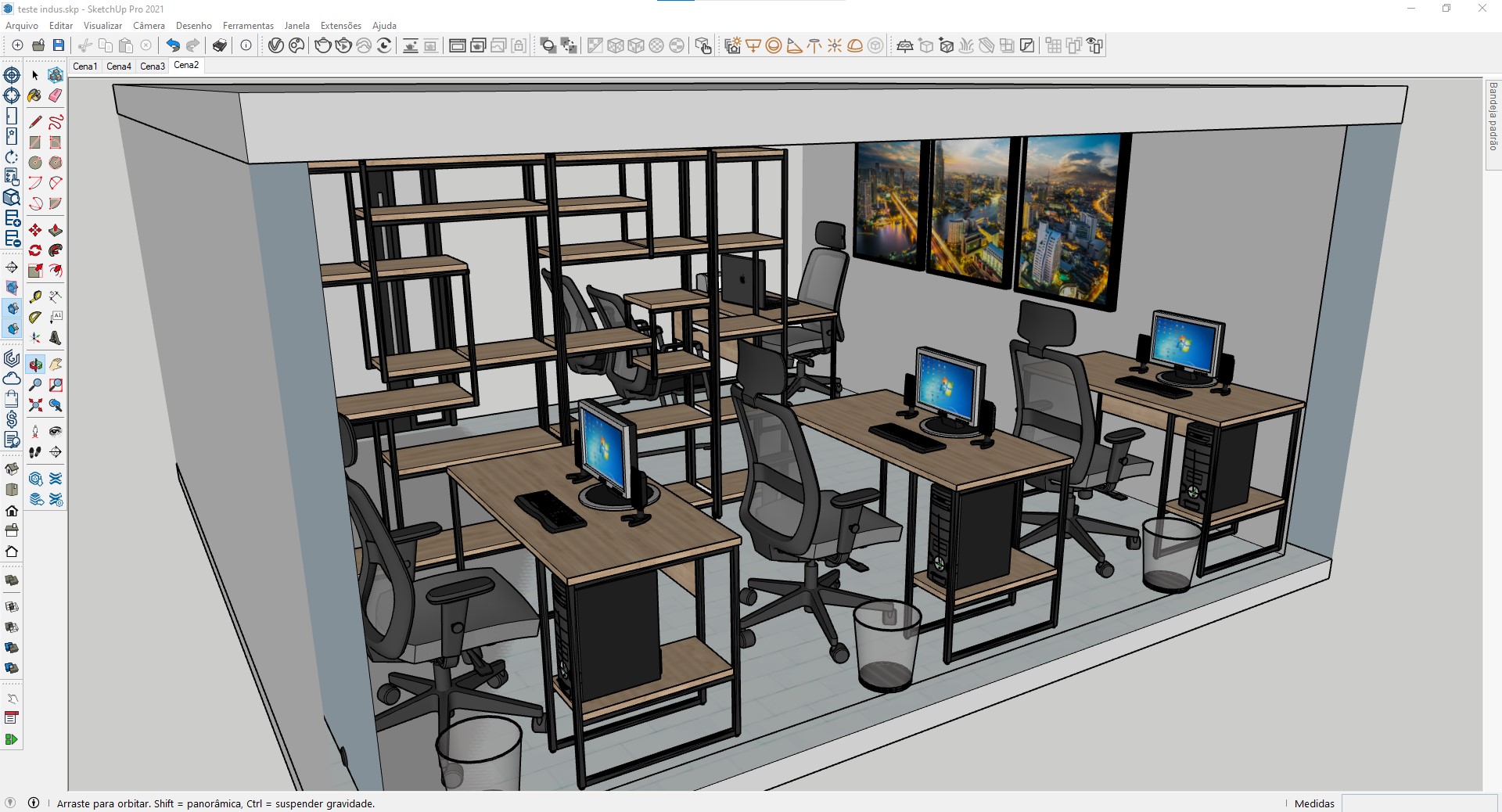Screen dimensions: 1502x812
Task: Open the Câmera menu
Action: pos(149,26)
